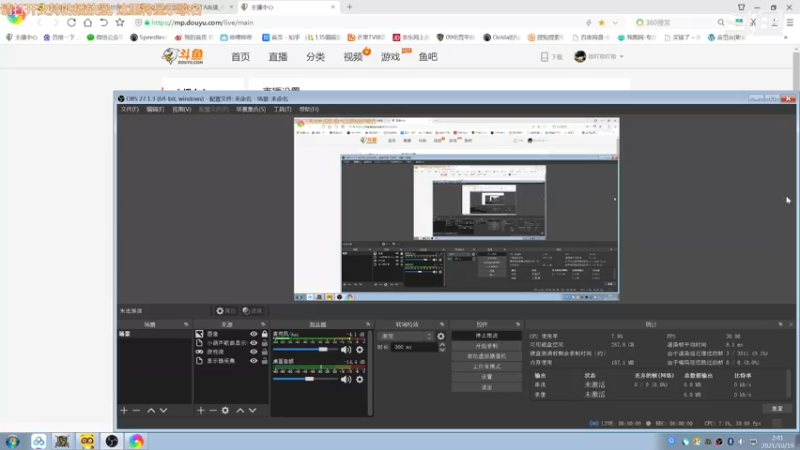The image size is (800, 450).
Task: Open 桌面音频 audio settings gear
Action: pyautogui.click(x=360, y=379)
